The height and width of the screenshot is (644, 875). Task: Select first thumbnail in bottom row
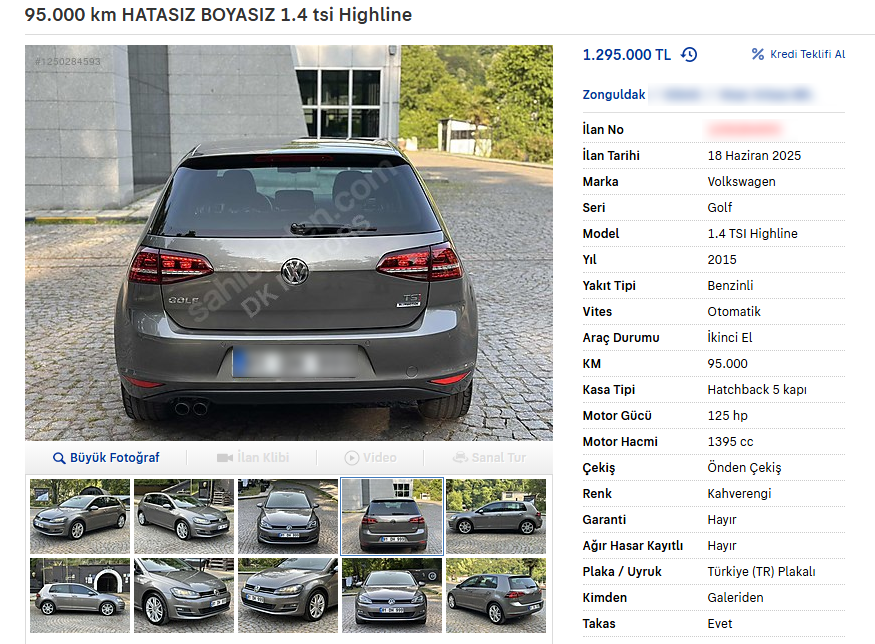(x=80, y=595)
